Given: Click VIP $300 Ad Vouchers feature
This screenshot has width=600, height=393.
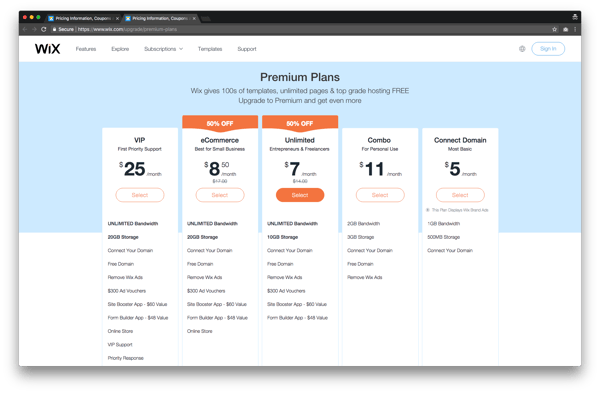Looking at the screenshot, I should (x=127, y=291).
